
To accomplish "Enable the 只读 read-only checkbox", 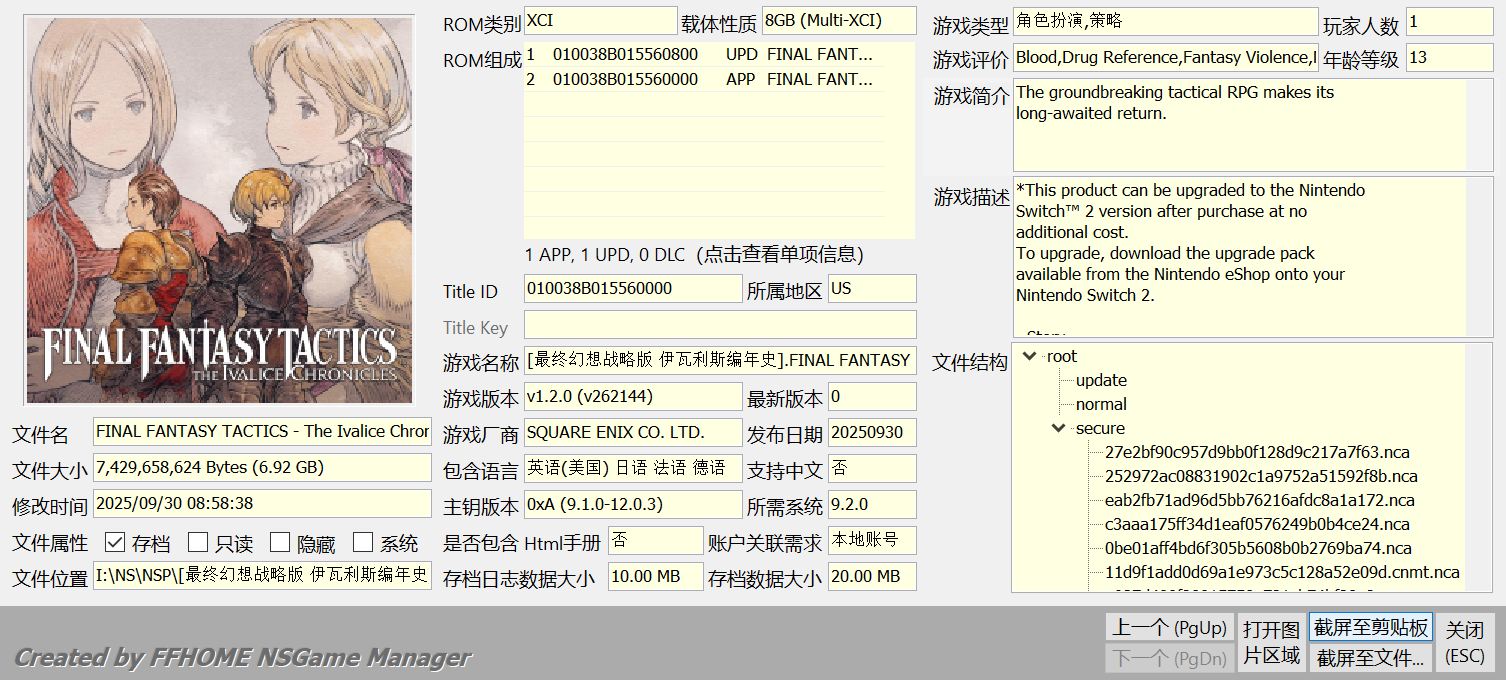I will [198, 543].
